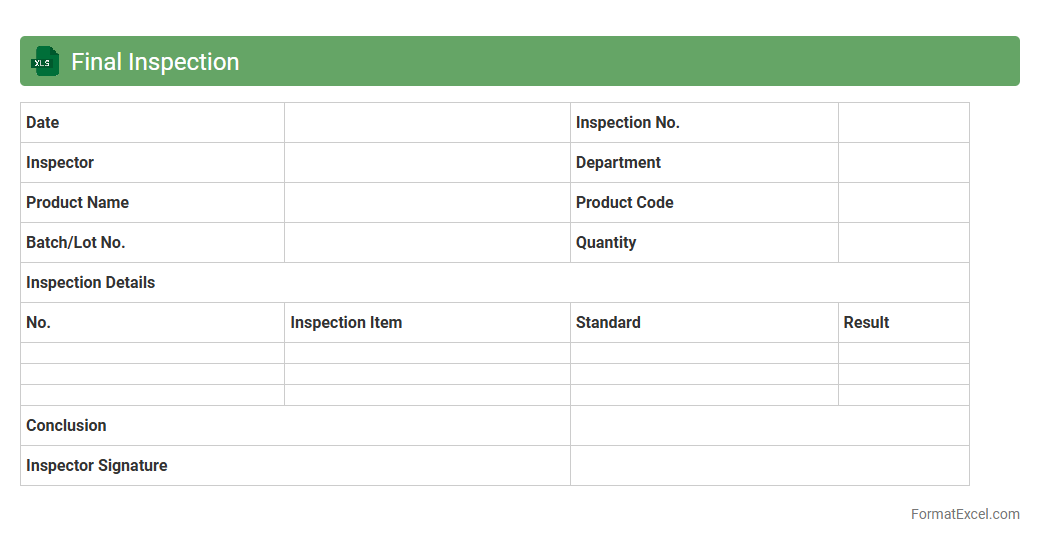Click the empty Product Name value cell
This screenshot has height=543, width=1040.
click(427, 203)
